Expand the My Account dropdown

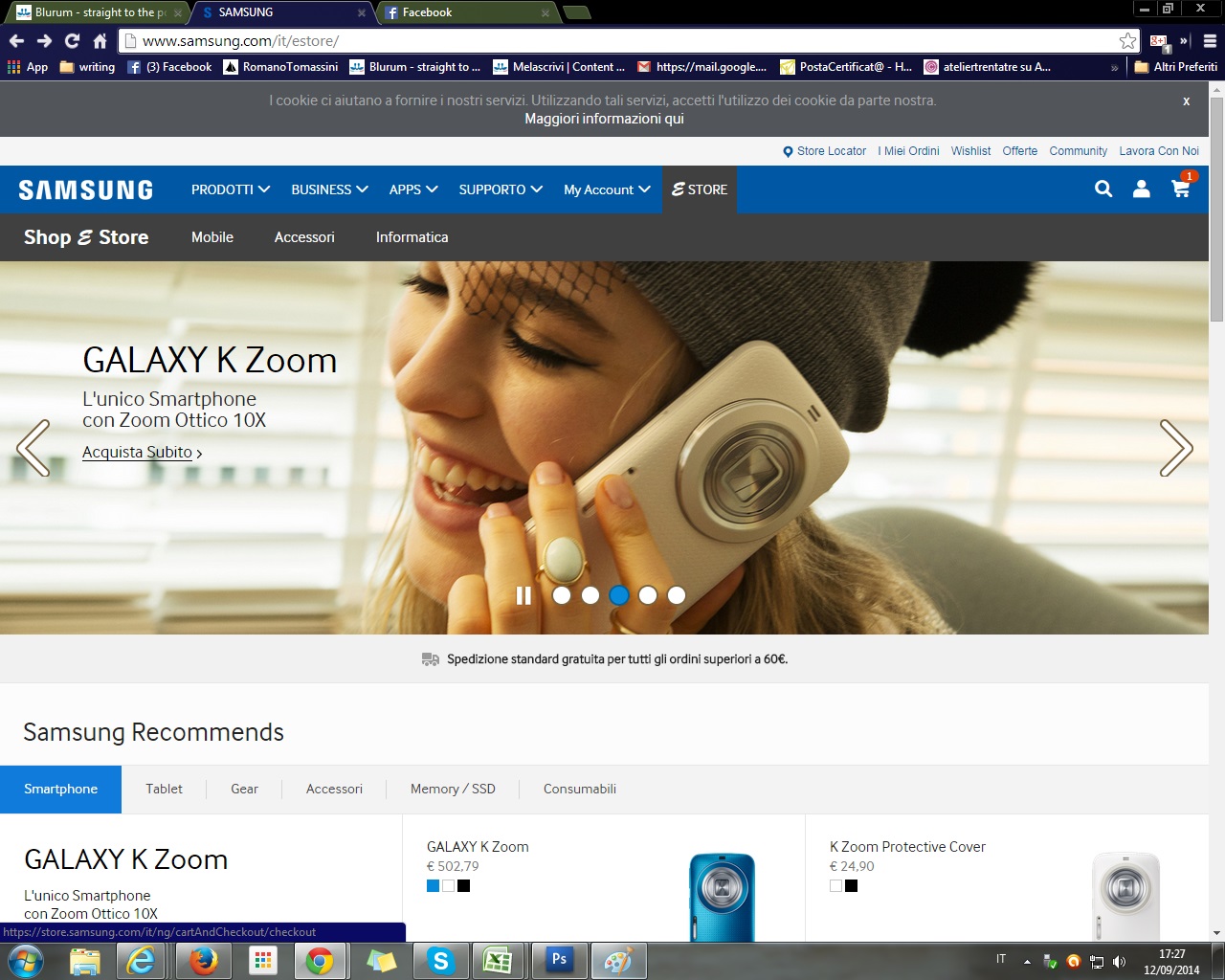607,189
